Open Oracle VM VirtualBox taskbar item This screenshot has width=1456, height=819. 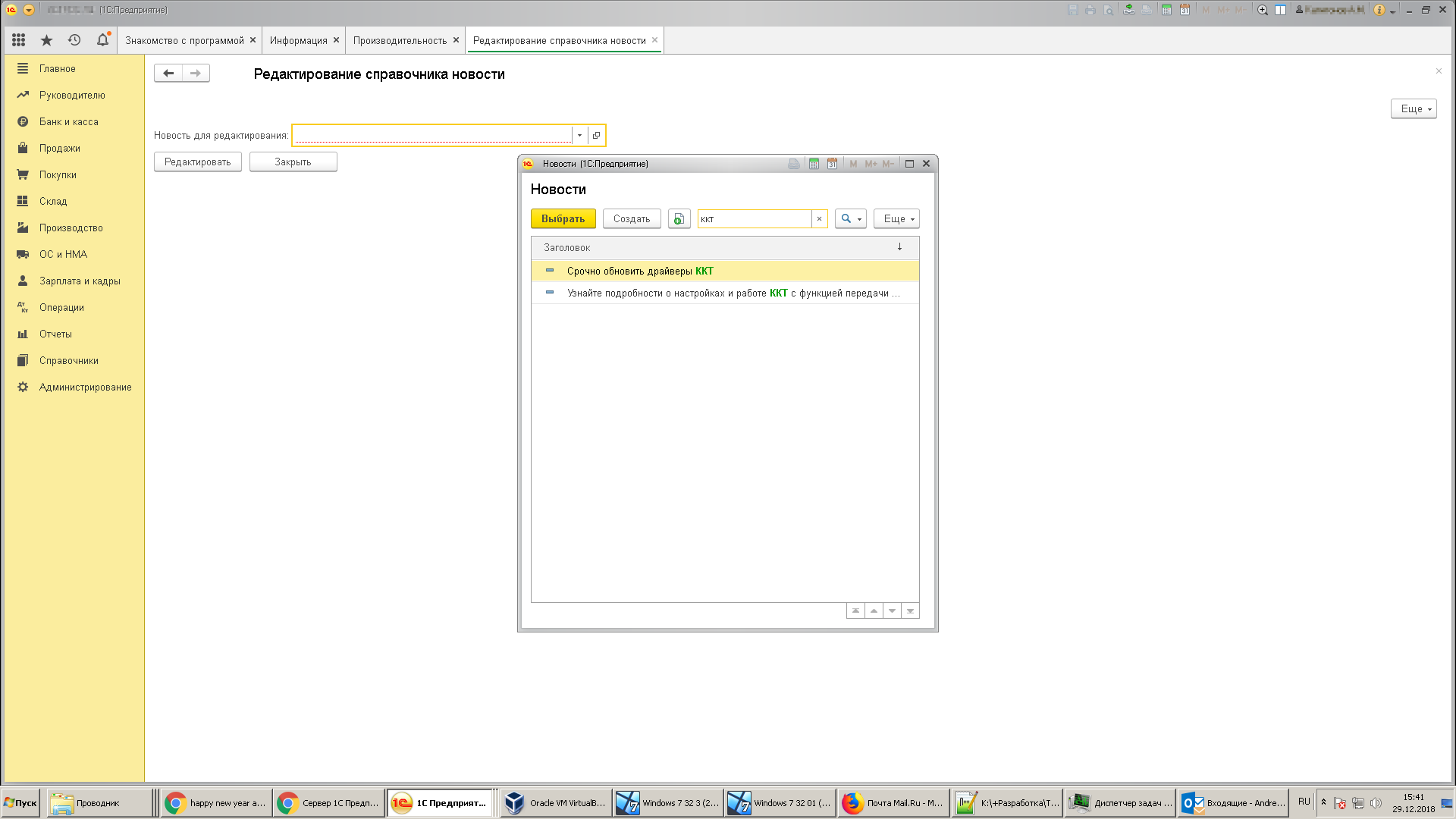pyautogui.click(x=556, y=803)
